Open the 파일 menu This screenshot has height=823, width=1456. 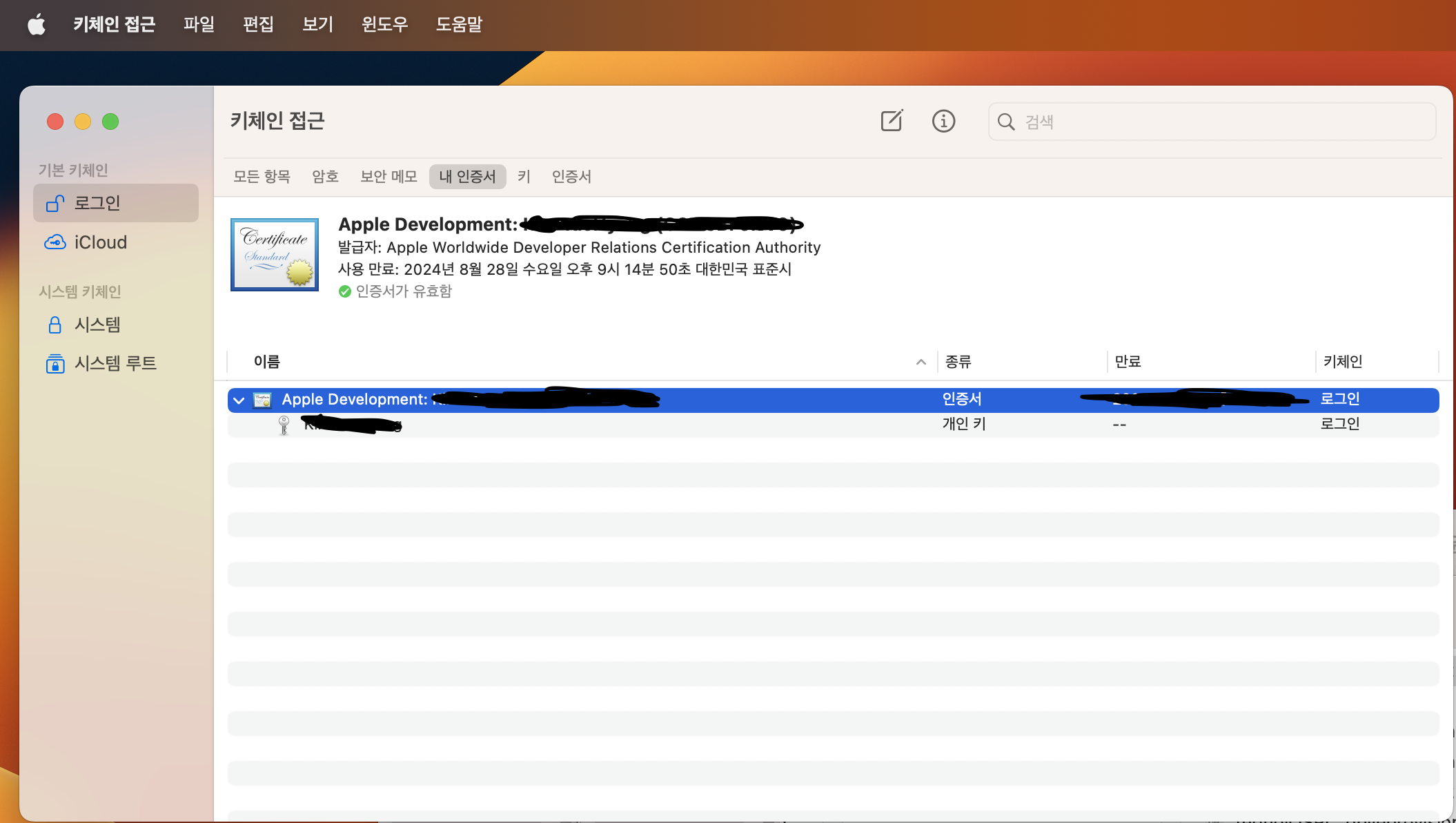pos(199,25)
